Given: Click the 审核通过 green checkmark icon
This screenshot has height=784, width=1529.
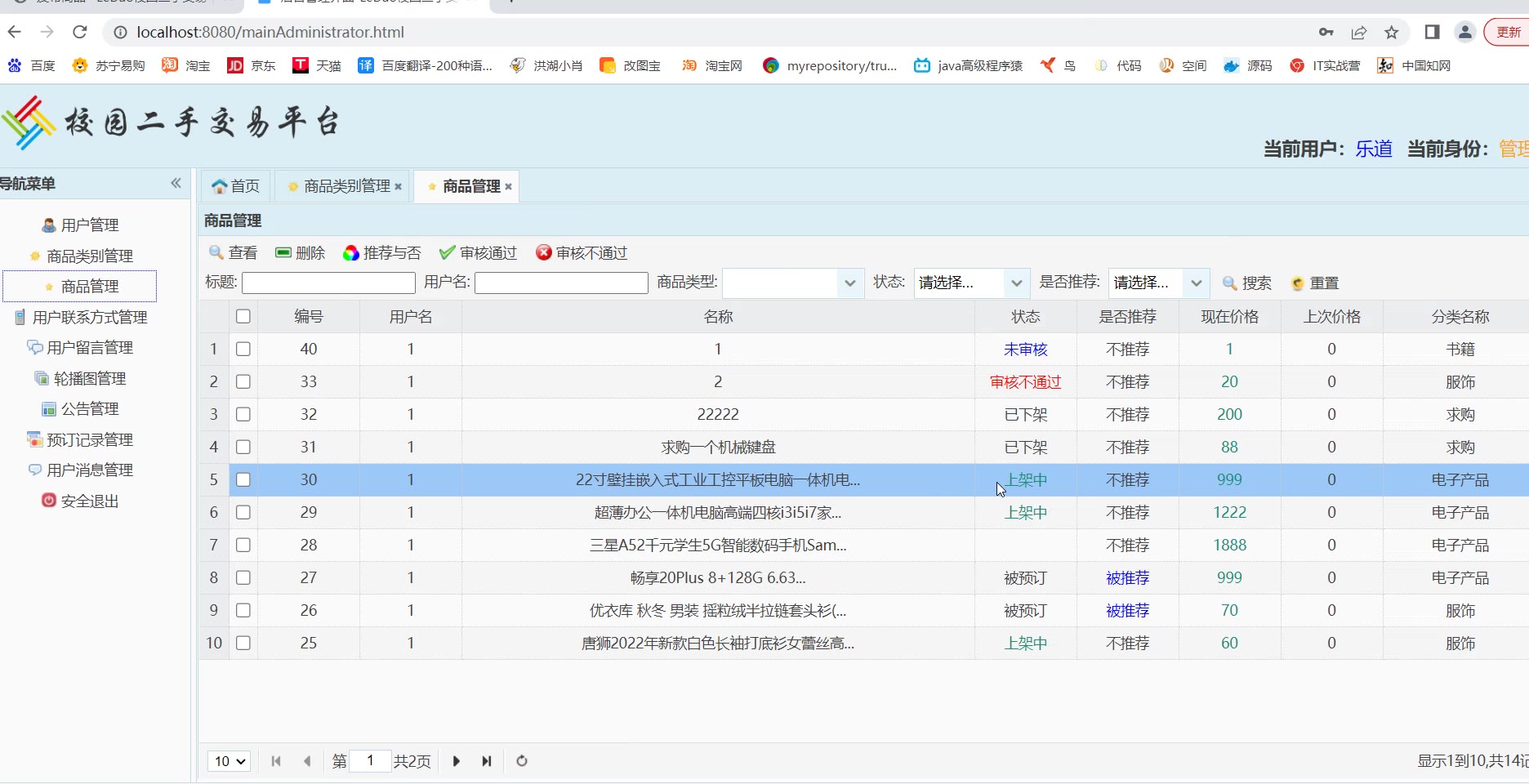Looking at the screenshot, I should pyautogui.click(x=447, y=253).
